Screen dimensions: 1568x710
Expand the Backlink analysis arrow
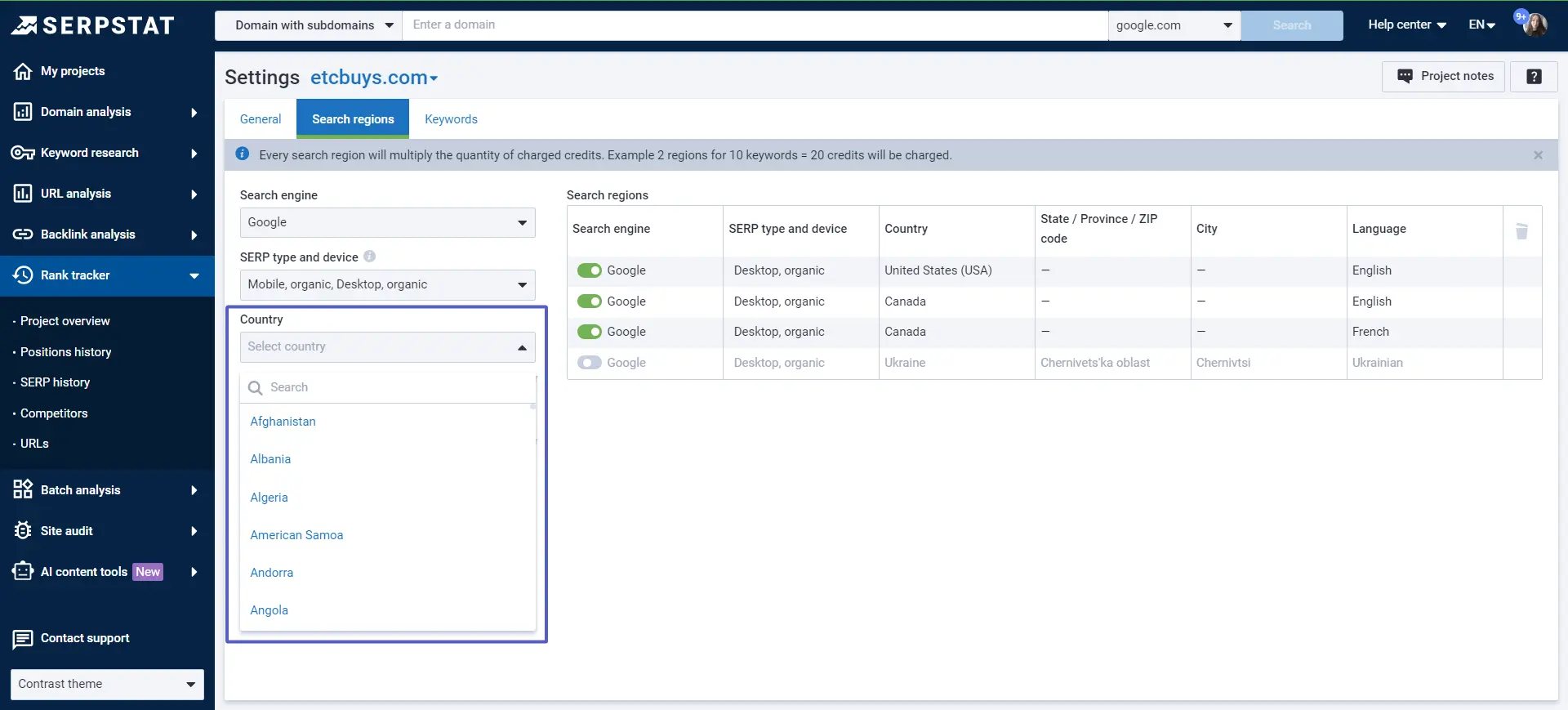(x=194, y=235)
